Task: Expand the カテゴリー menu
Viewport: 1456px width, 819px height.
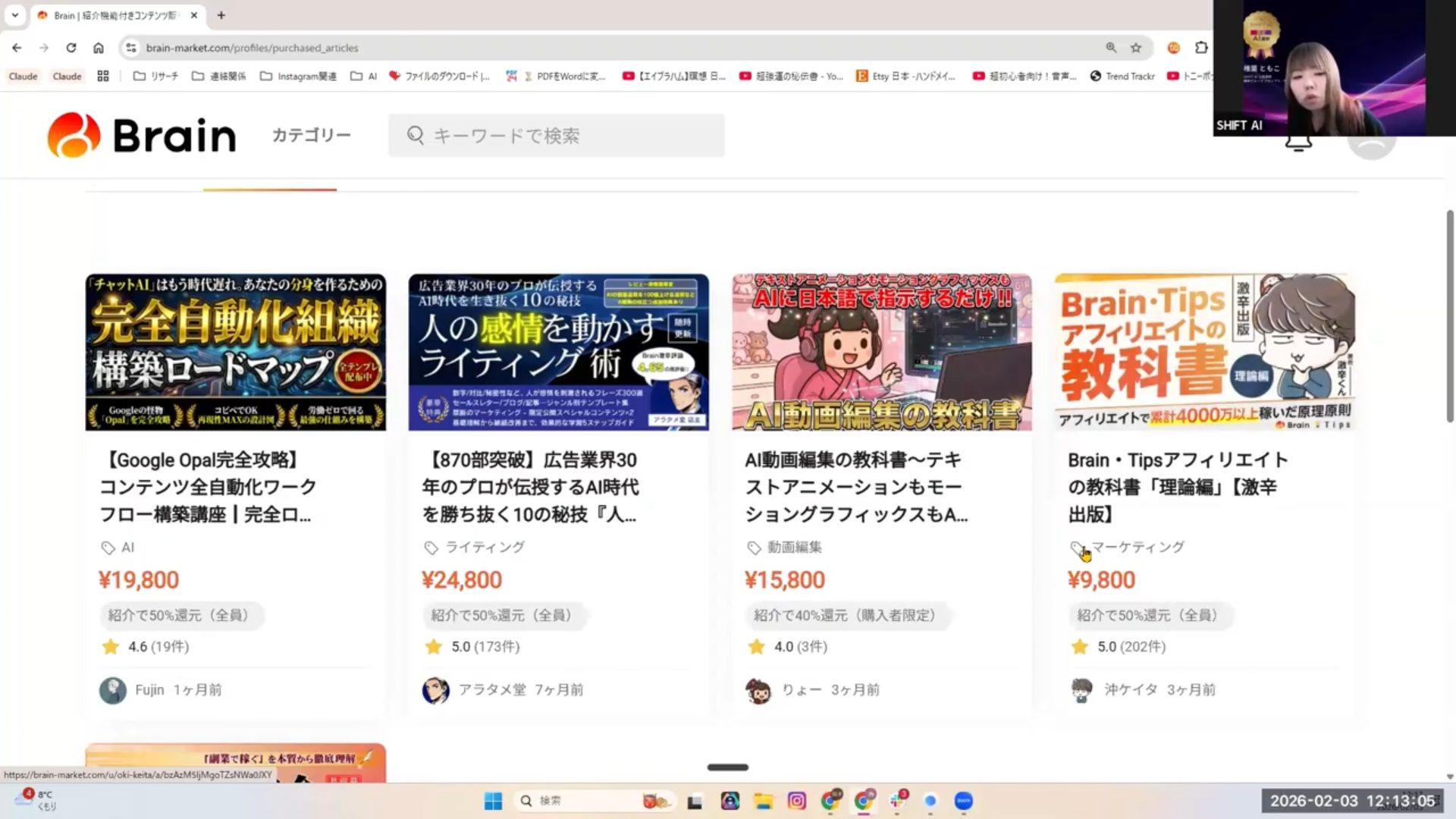Action: (311, 135)
